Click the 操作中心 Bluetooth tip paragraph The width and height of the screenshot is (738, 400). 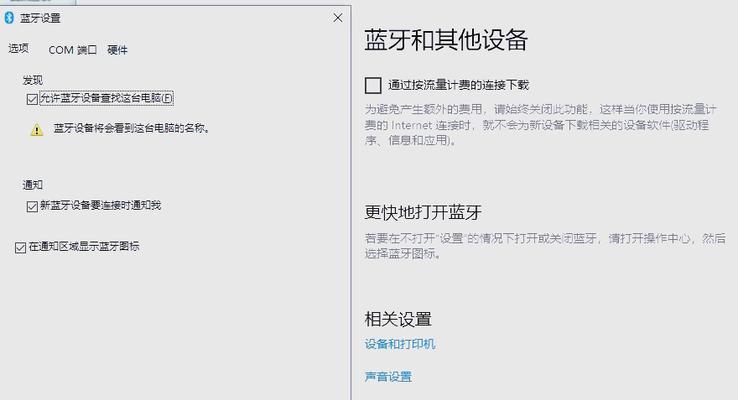click(x=545, y=246)
